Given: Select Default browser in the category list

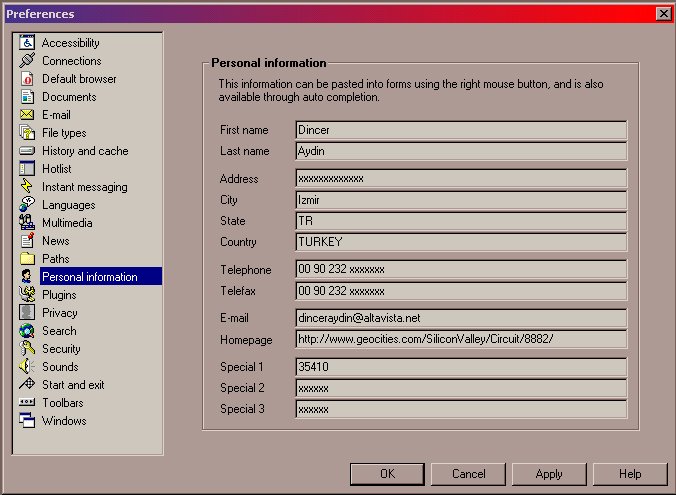Looking at the screenshot, I should (x=79, y=79).
